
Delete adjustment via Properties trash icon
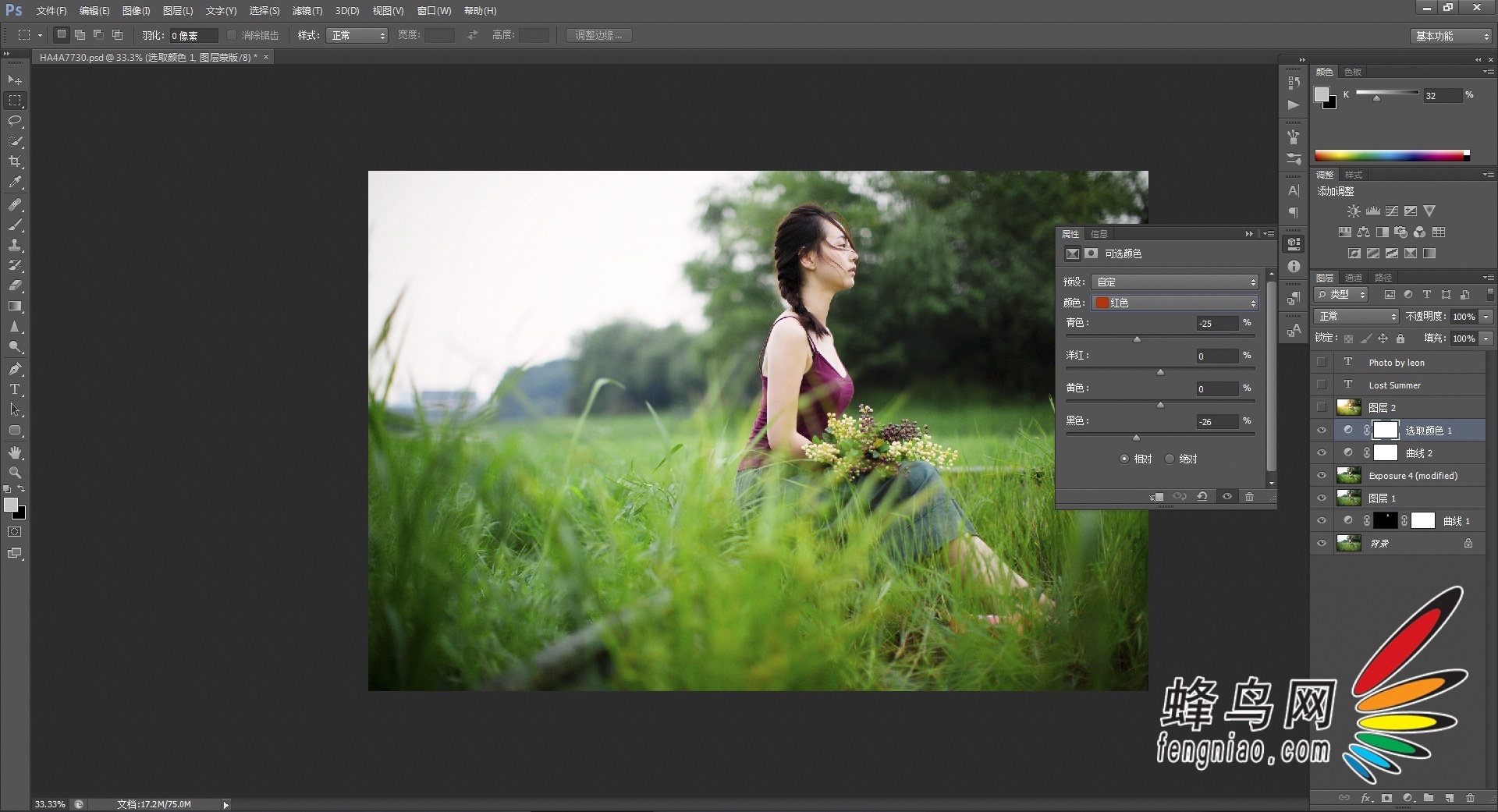click(1249, 497)
